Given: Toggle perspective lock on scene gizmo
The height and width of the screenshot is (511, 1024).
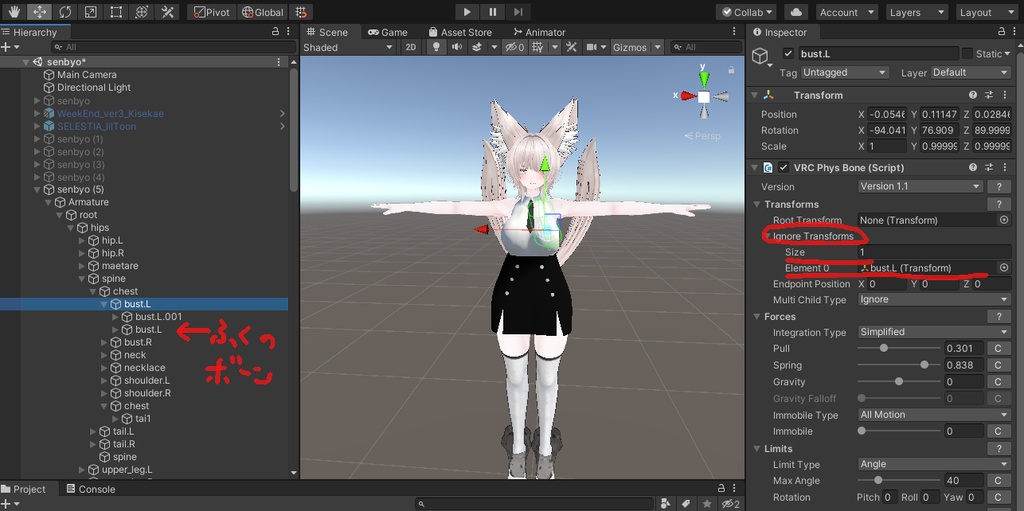Looking at the screenshot, I should click(x=731, y=69).
